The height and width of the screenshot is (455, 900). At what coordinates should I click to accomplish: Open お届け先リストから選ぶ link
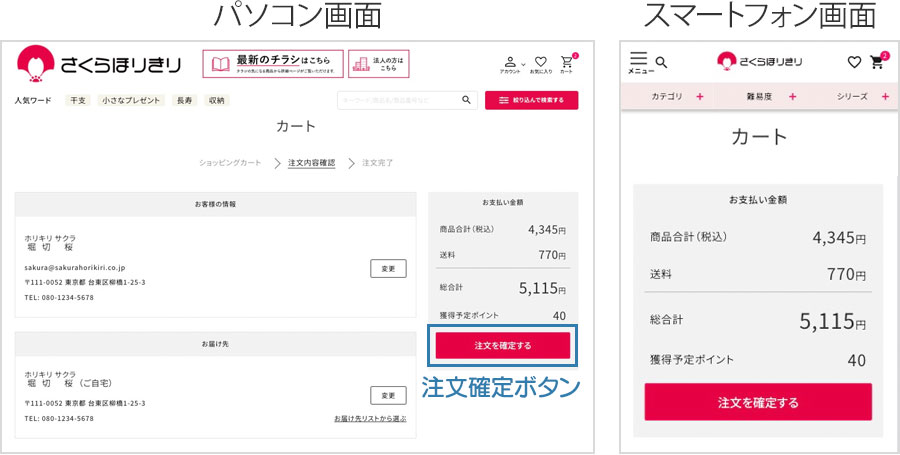370,418
